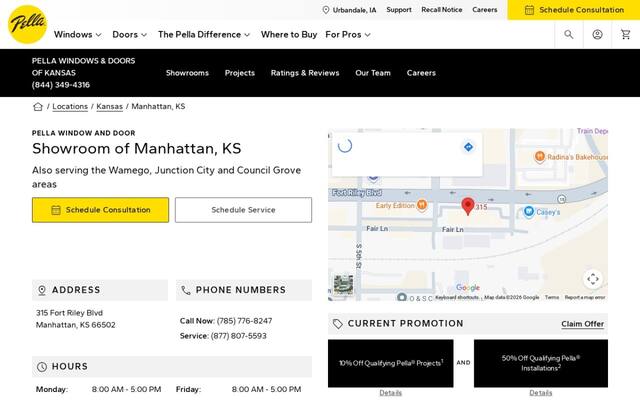Screen dimensions: 640x400
Task: Open Careers in the black bar
Action: (421, 73)
